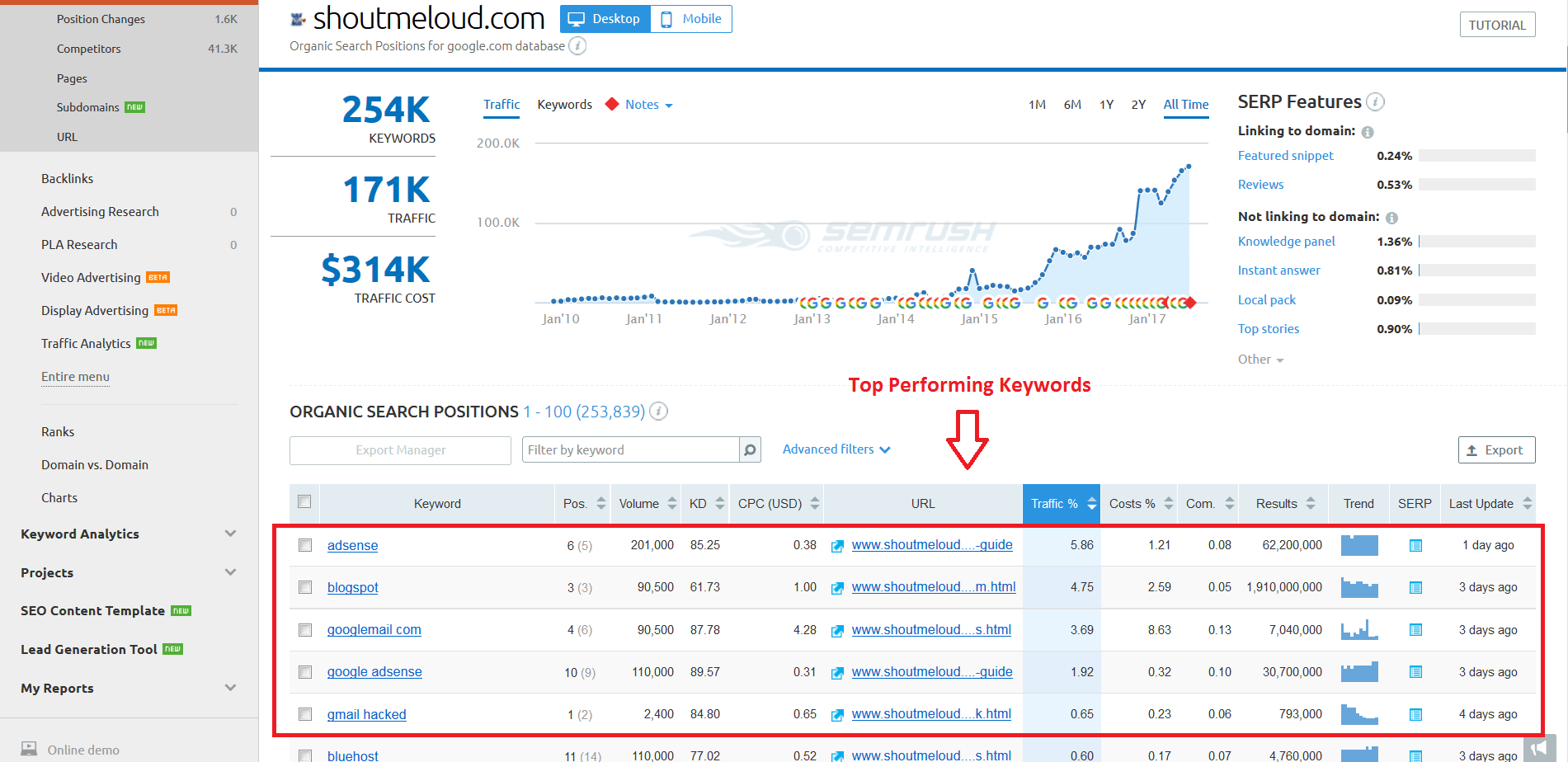Check the adsense keyword row checkbox

tap(305, 545)
